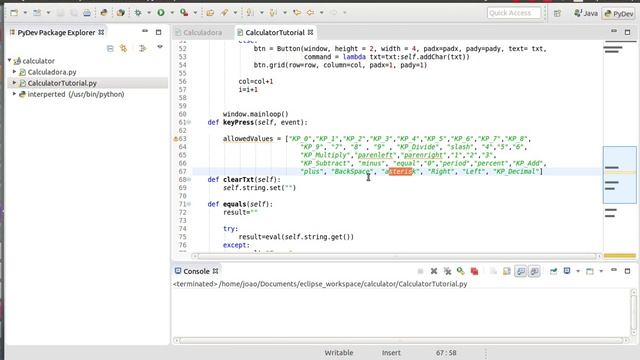Select the PyDev Package Explorer tab

pyautogui.click(x=56, y=32)
